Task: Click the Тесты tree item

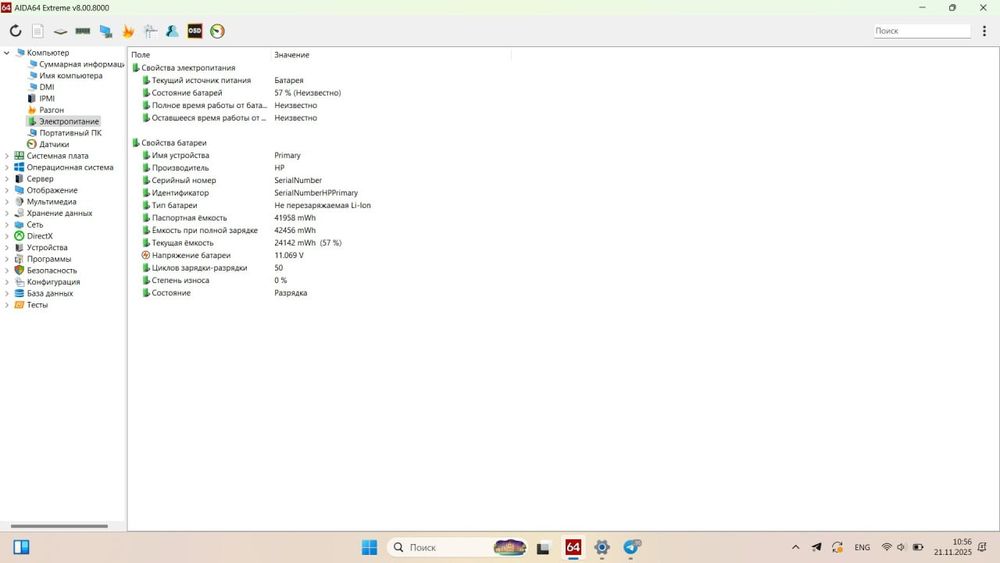Action: (x=37, y=305)
